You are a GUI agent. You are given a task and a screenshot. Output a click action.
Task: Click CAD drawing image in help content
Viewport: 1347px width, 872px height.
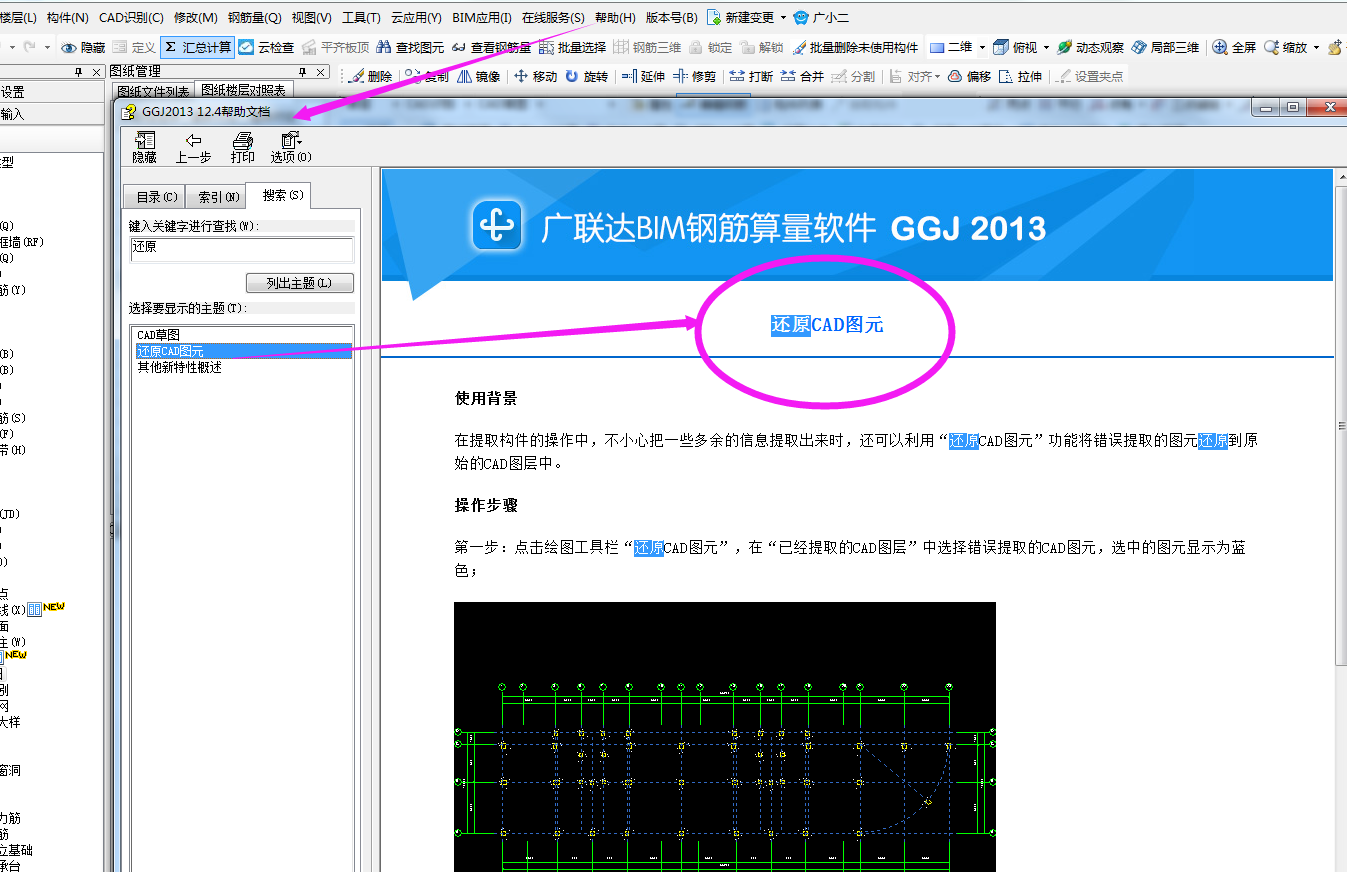[x=725, y=737]
